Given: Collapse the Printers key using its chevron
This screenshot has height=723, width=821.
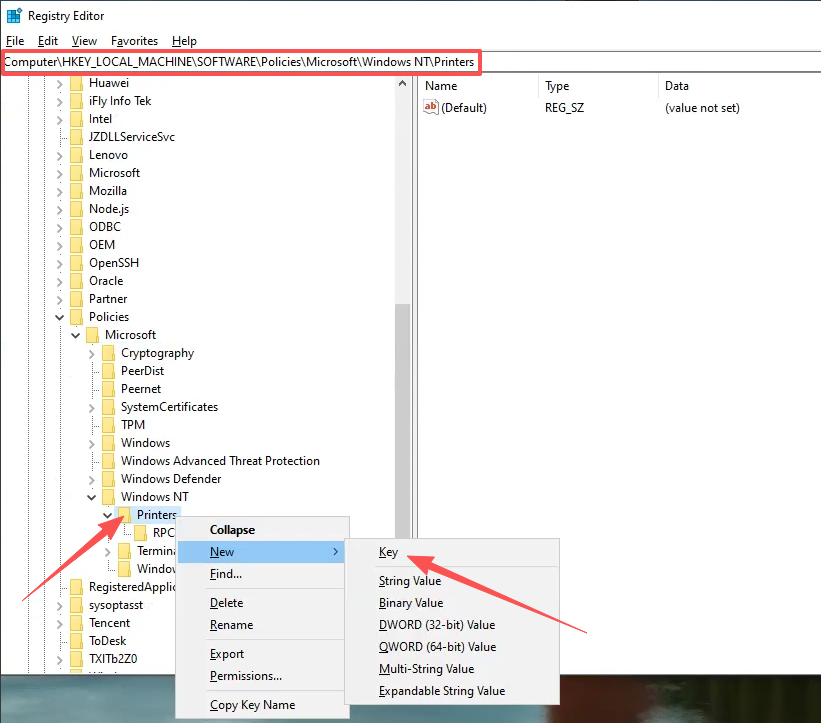Looking at the screenshot, I should point(107,515).
